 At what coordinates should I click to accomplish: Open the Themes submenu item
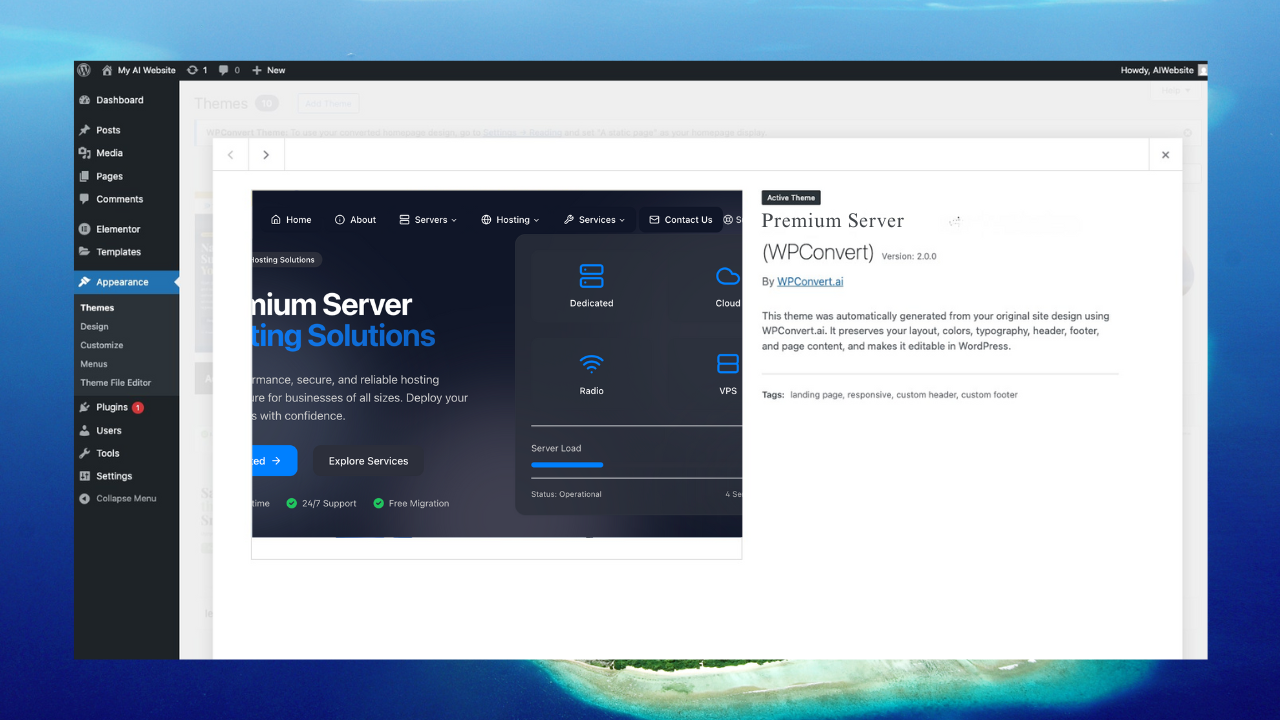click(97, 308)
